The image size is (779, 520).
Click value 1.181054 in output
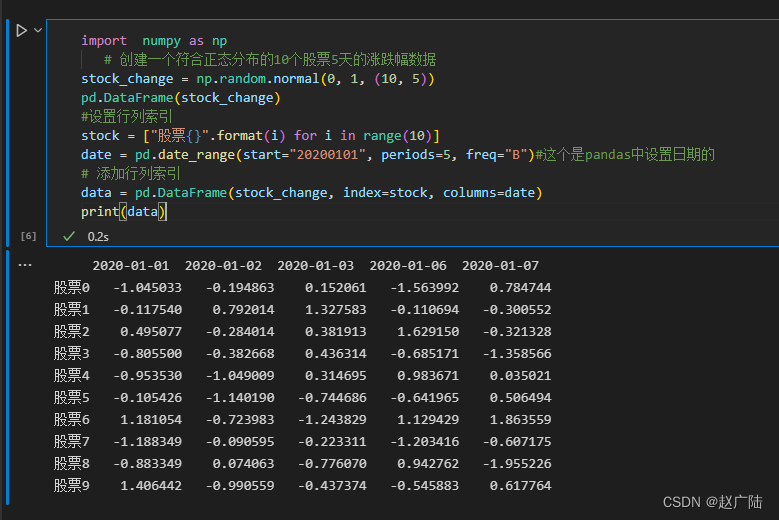point(151,419)
